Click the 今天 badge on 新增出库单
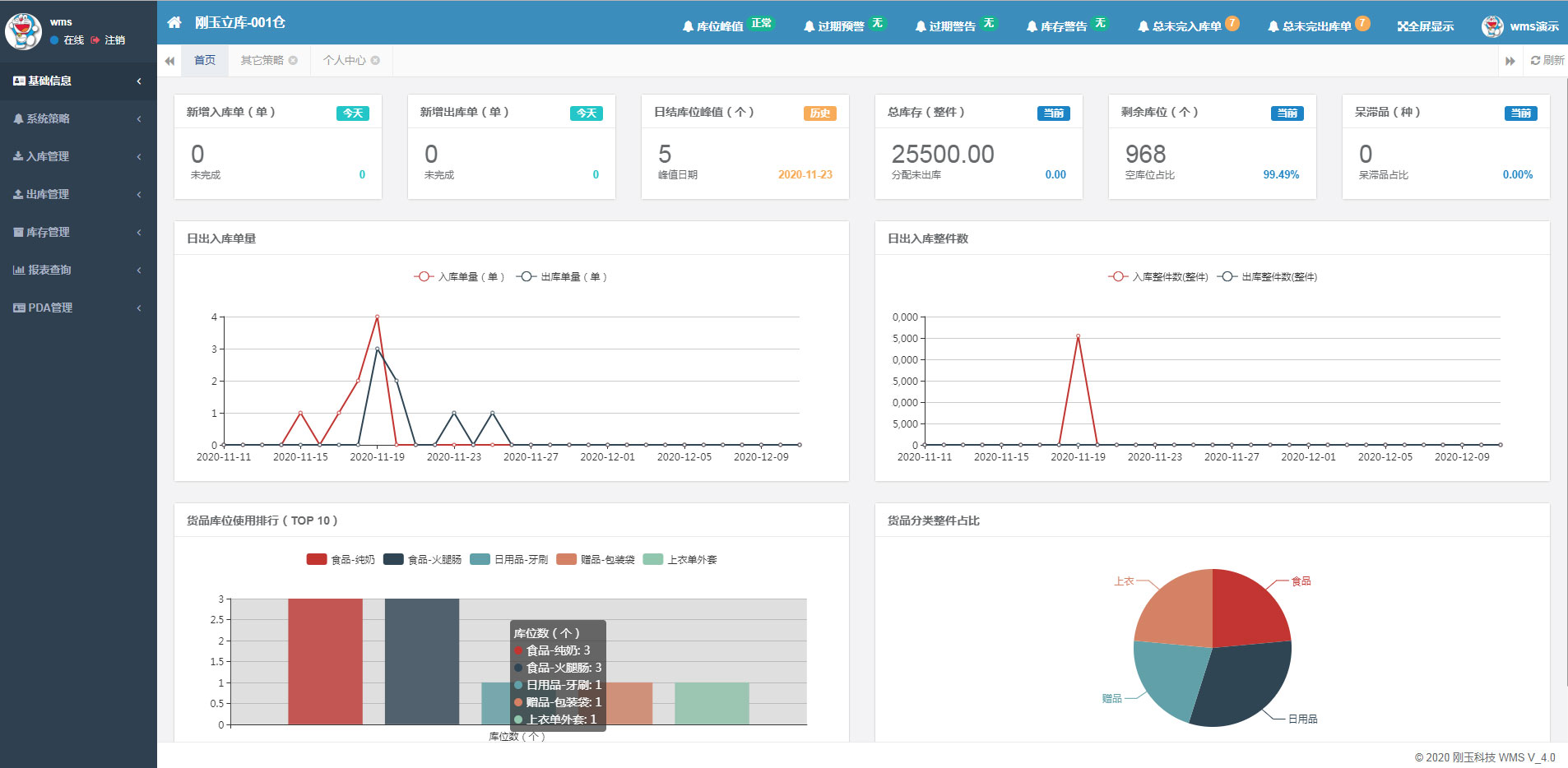This screenshot has width=1568, height=768. [x=587, y=113]
